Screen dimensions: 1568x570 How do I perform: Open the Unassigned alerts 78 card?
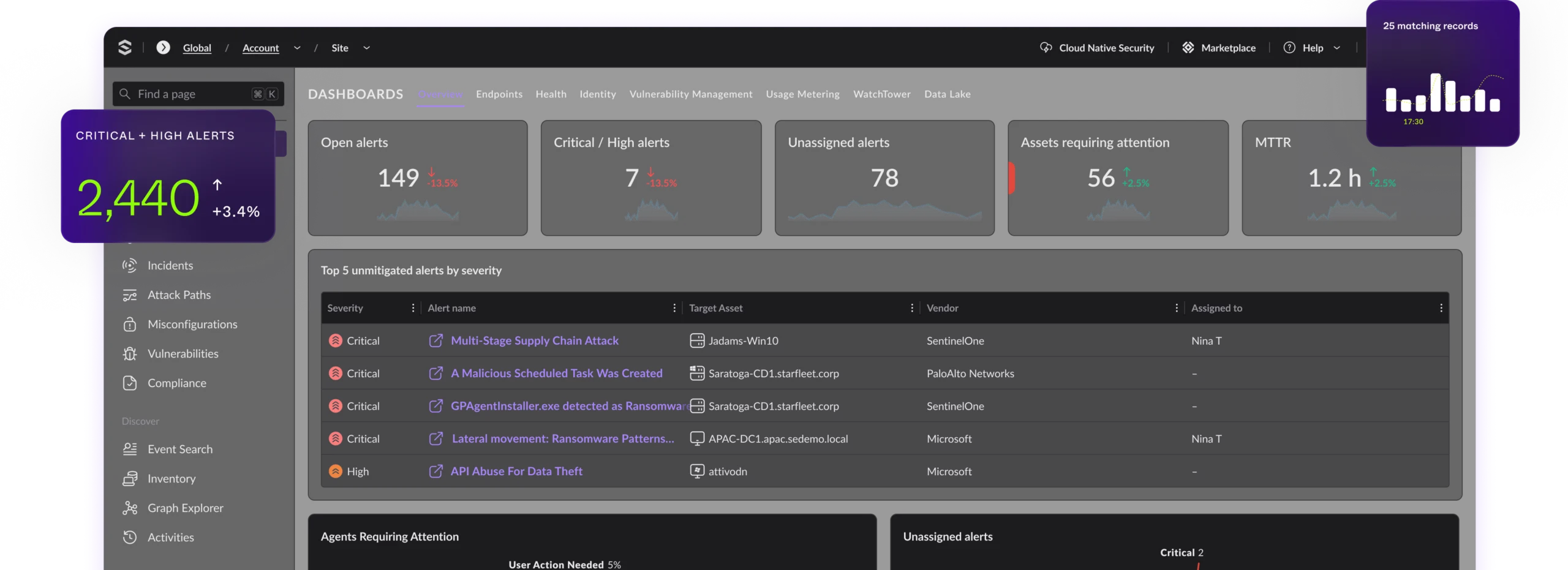pos(884,178)
